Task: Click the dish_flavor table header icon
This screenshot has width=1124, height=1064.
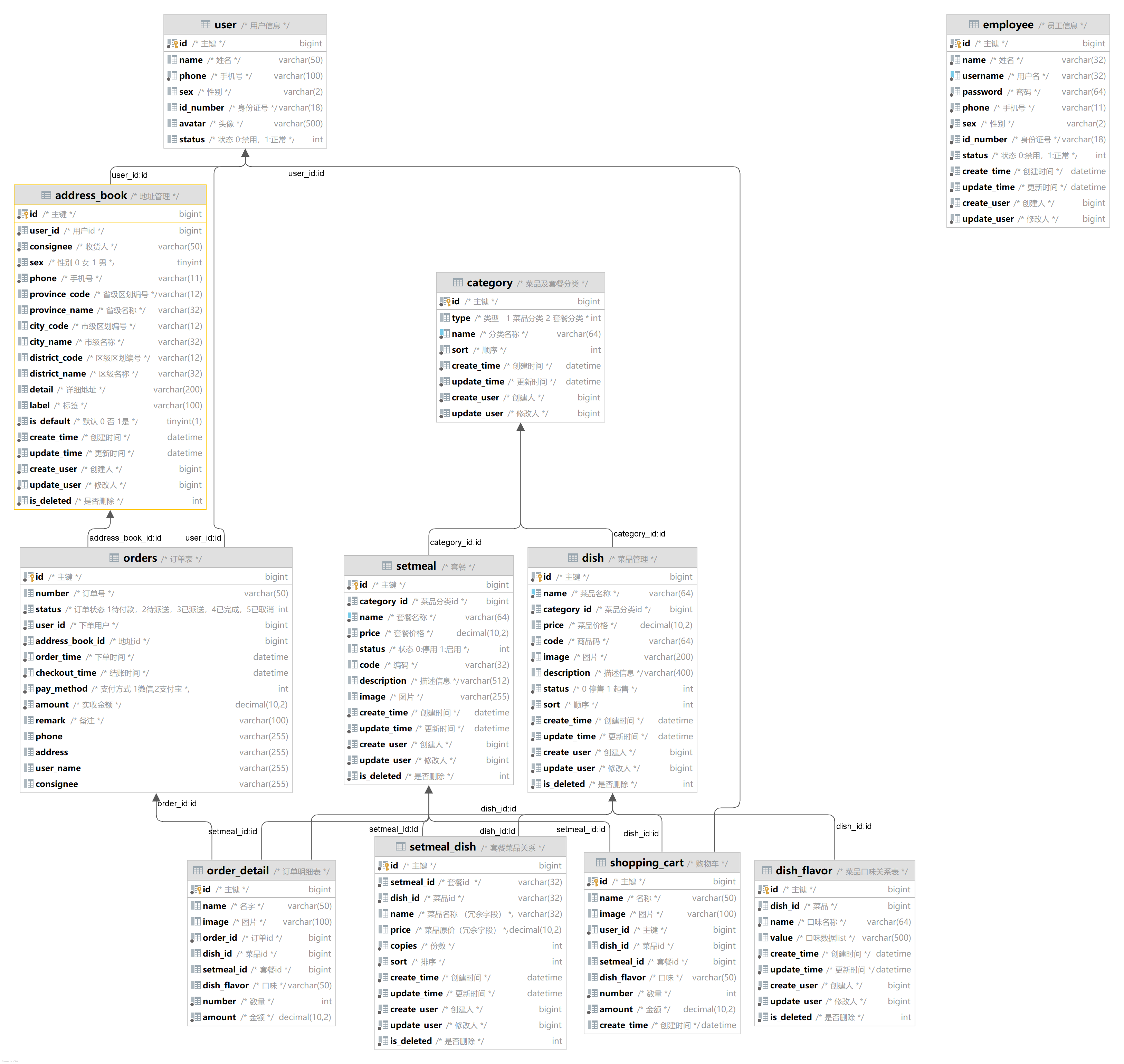Action: pos(767,870)
